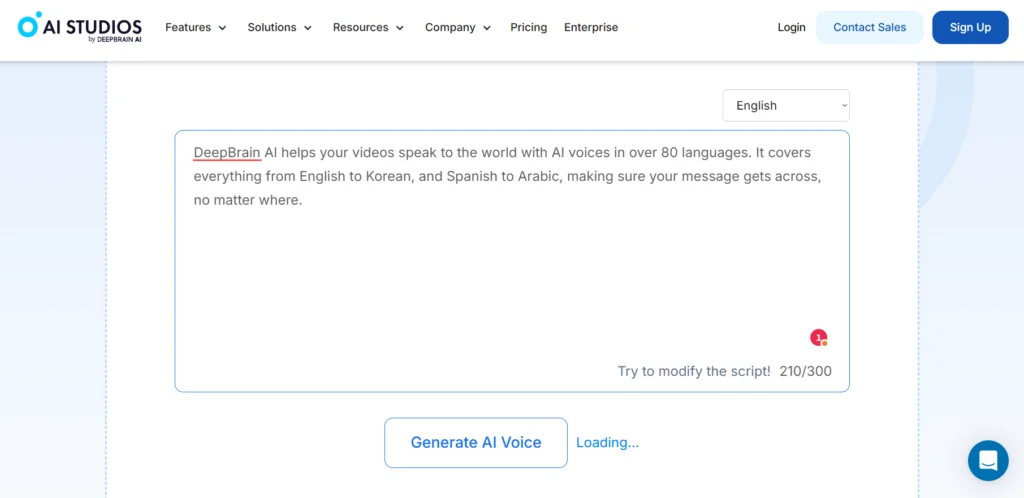Click the Login link

click(x=792, y=27)
